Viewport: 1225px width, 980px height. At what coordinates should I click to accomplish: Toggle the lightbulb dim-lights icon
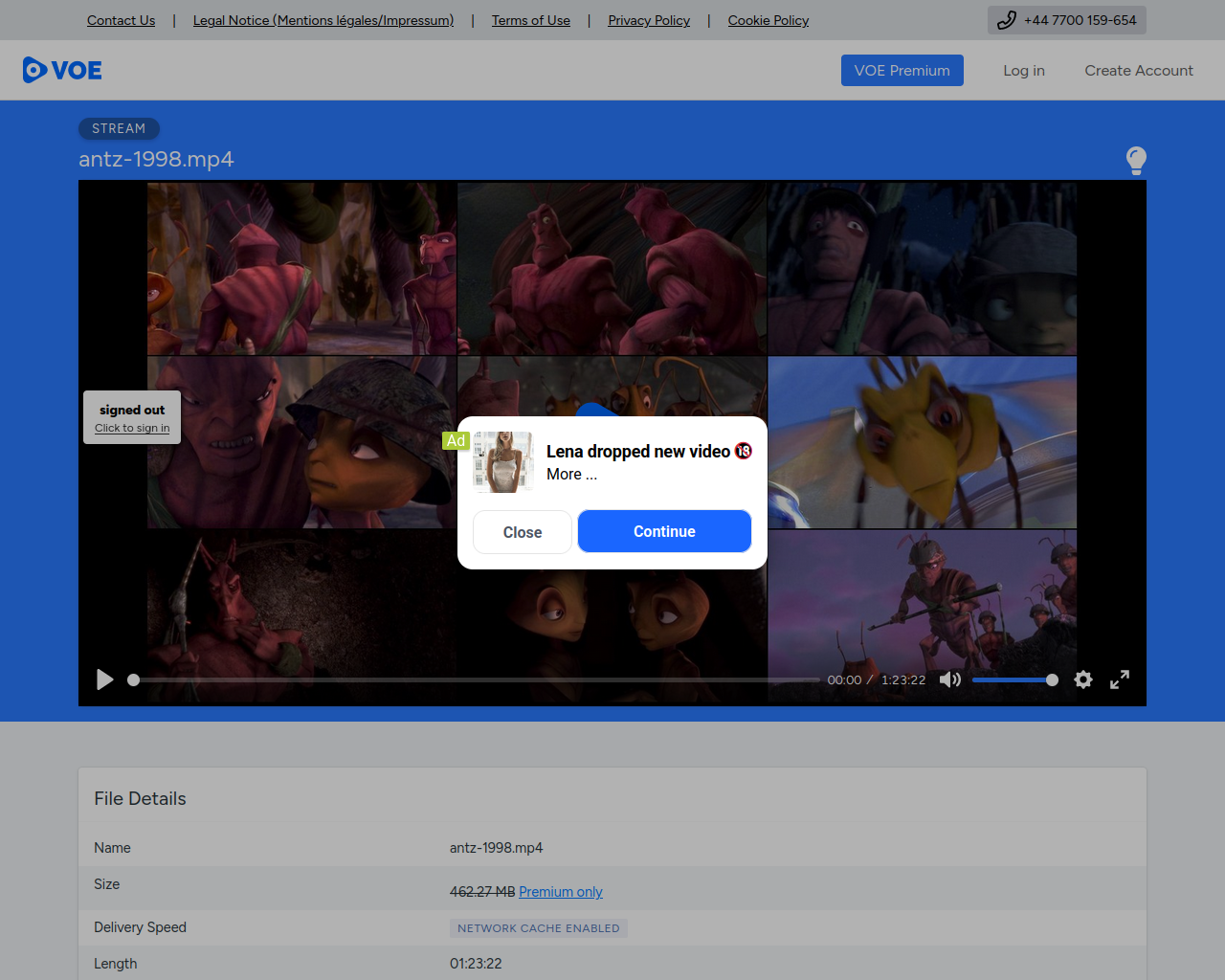pos(1136,160)
